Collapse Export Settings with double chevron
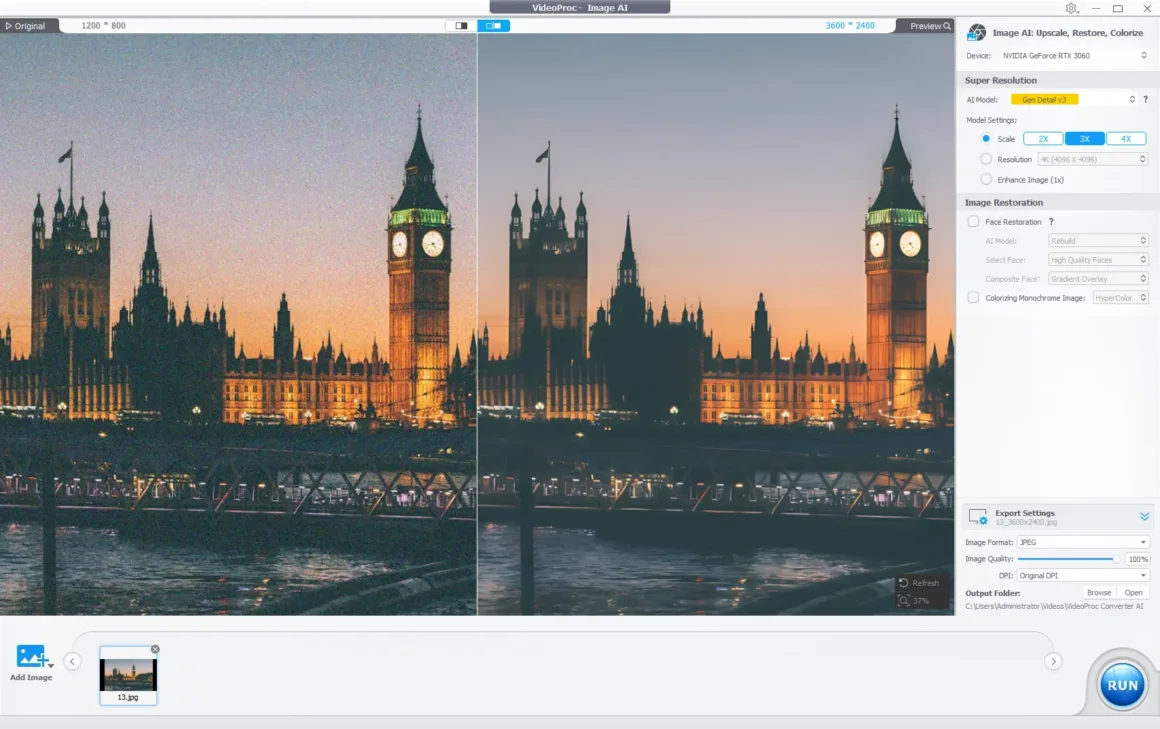Image resolution: width=1160 pixels, height=729 pixels. click(x=1144, y=516)
